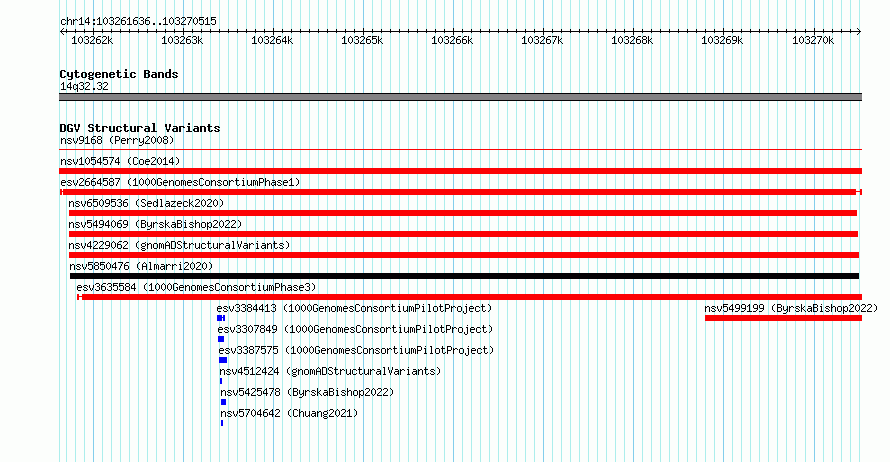The width and height of the screenshot is (890, 462).
Task: Click the 103266k ruler label
Action: click(452, 40)
